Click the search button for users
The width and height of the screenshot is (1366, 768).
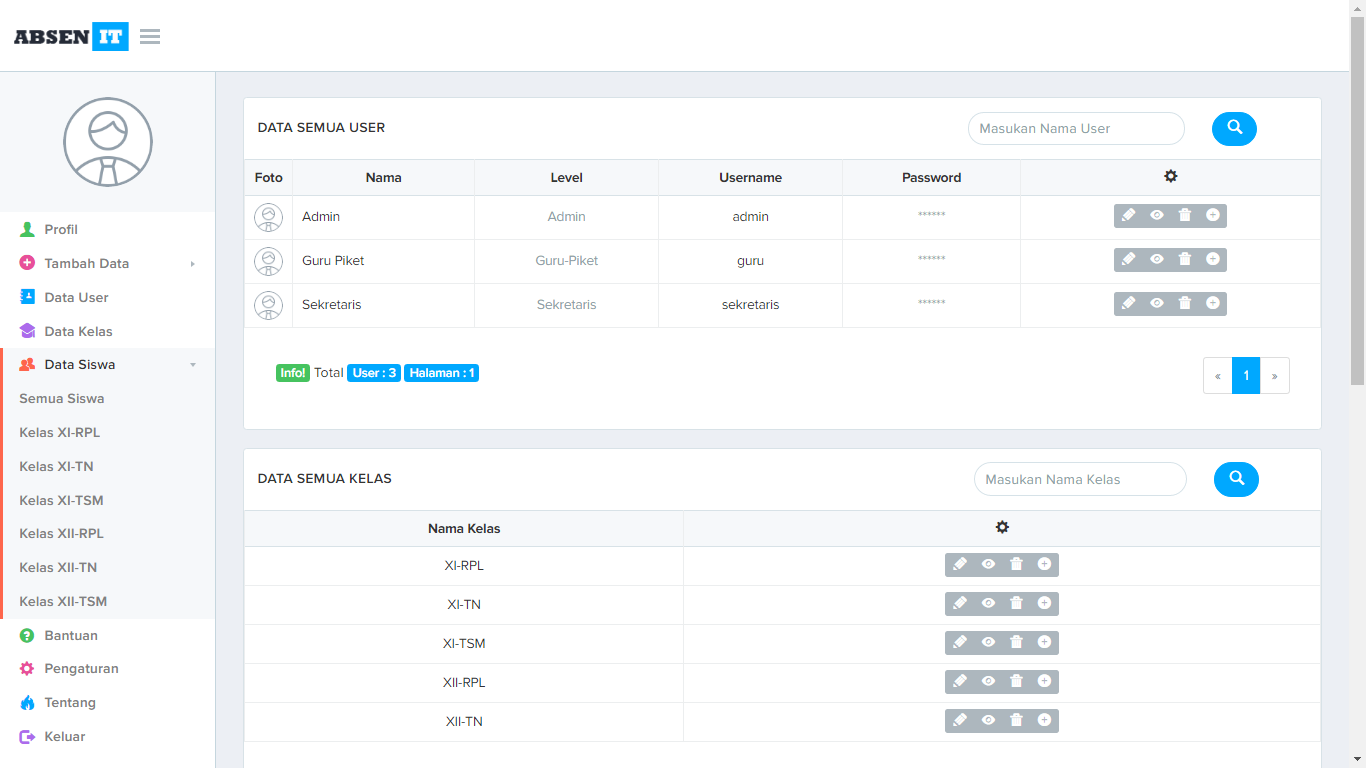coord(1234,128)
